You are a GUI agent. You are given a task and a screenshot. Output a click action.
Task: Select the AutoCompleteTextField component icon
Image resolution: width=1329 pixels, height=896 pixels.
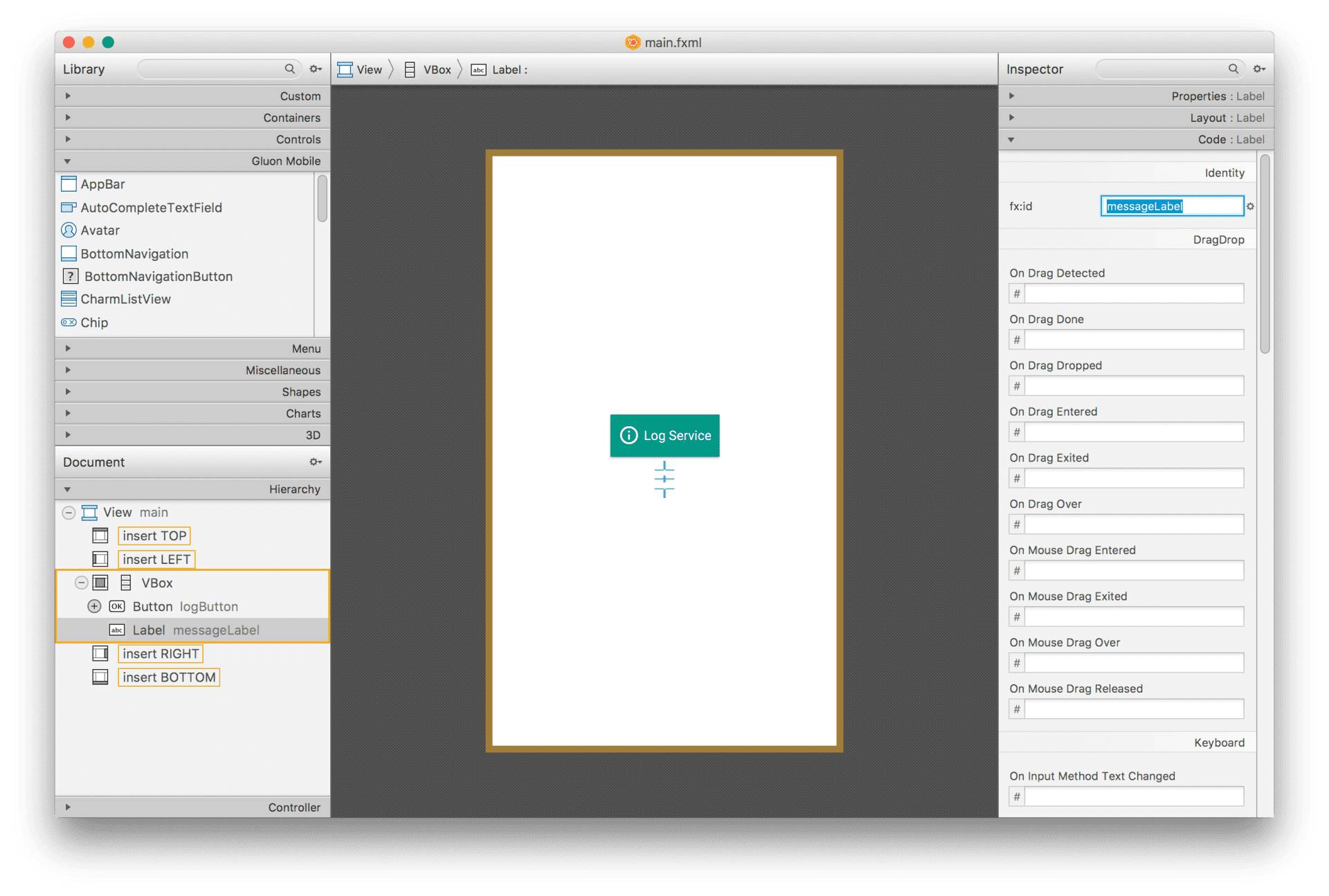[69, 208]
